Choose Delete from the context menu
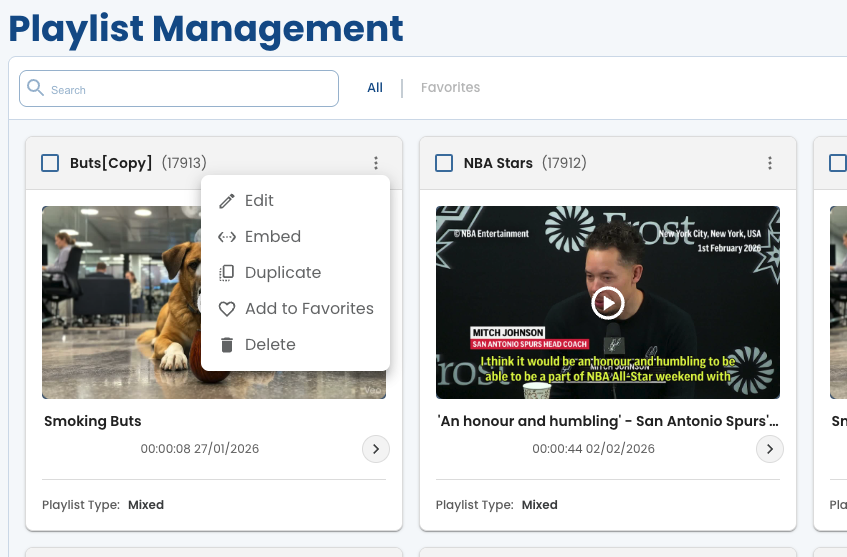The height and width of the screenshot is (557, 847). point(295,345)
